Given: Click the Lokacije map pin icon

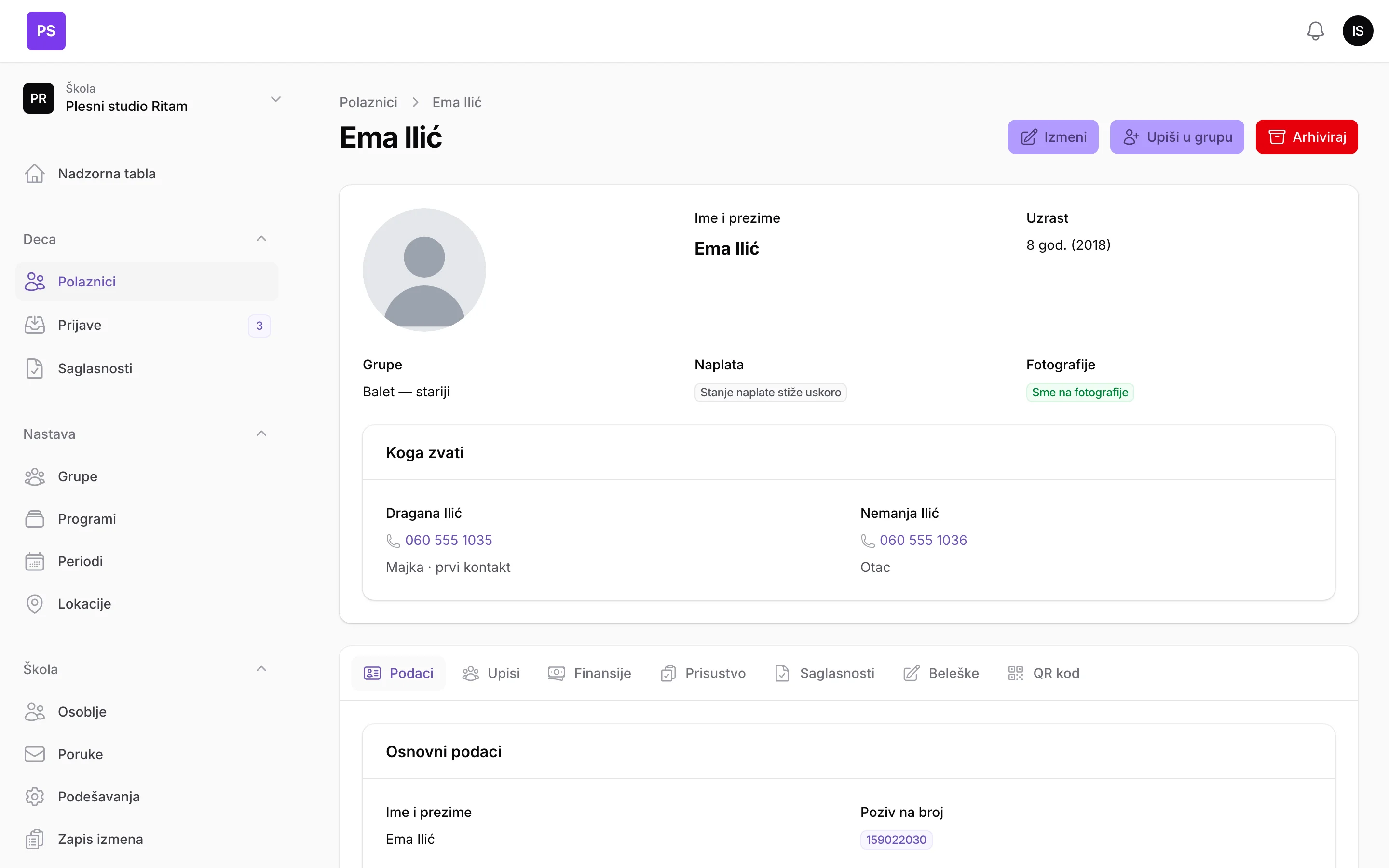Looking at the screenshot, I should [34, 604].
